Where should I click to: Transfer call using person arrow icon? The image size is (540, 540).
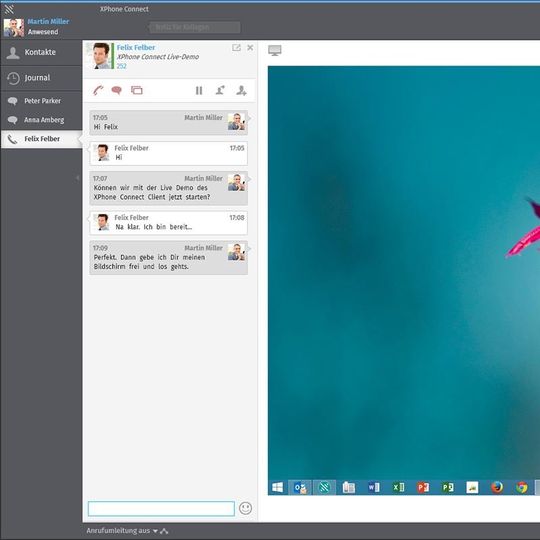pos(220,91)
